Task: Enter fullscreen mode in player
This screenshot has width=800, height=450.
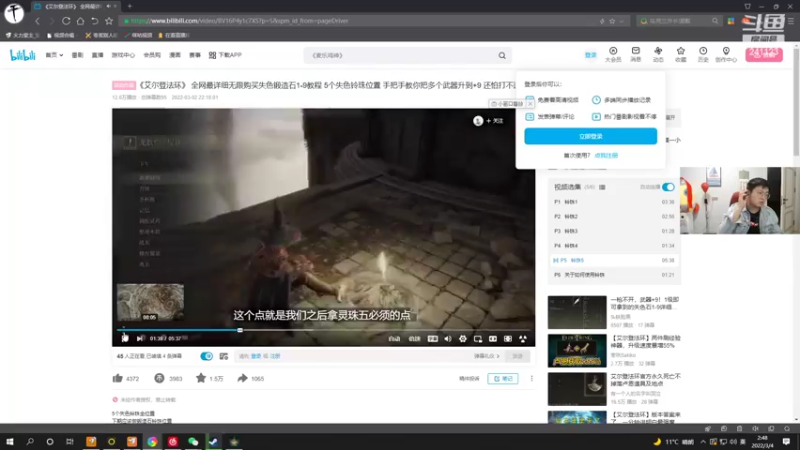Action: [523, 339]
